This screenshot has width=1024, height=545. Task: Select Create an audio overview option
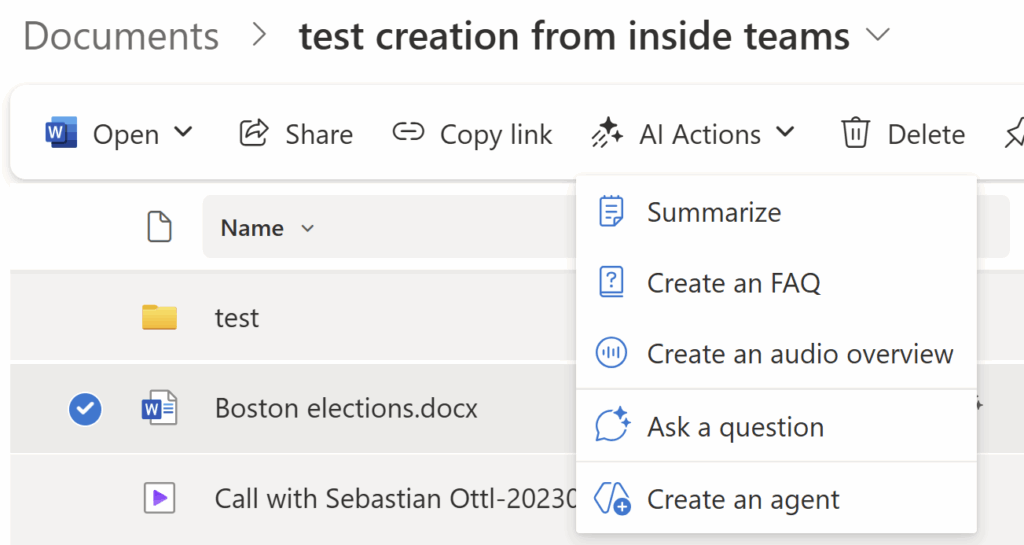click(799, 354)
